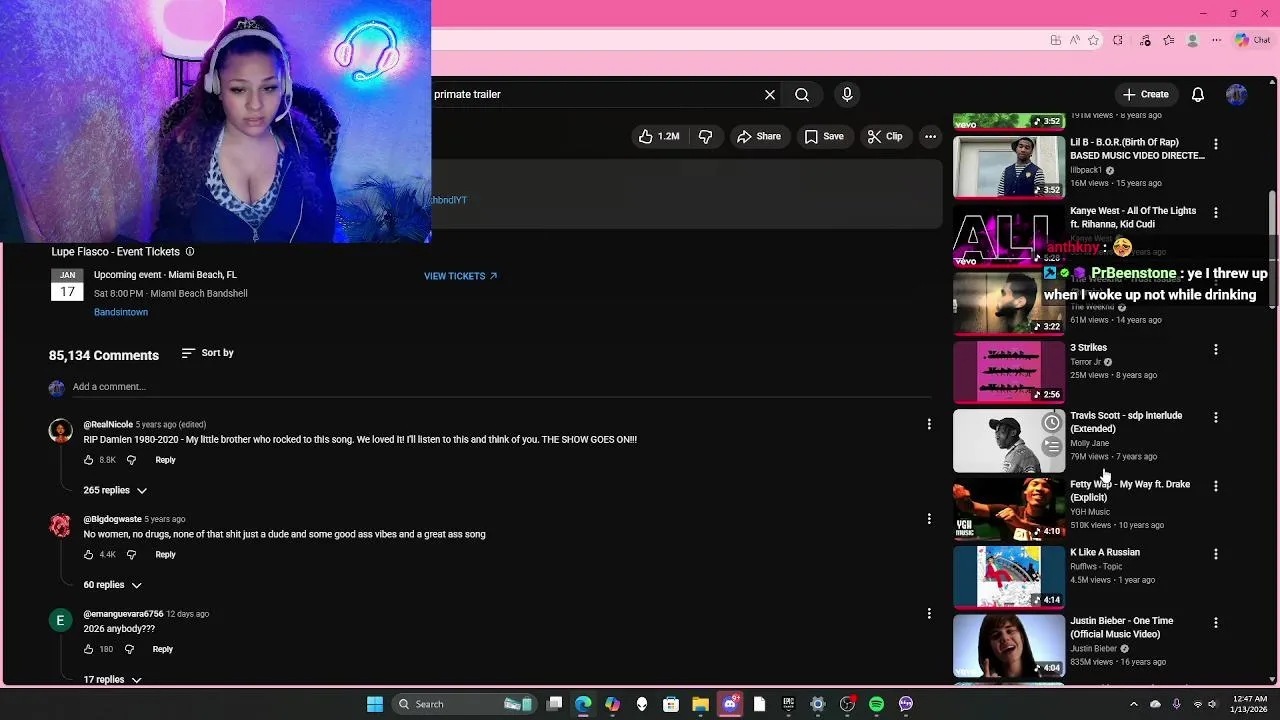This screenshot has width=1280, height=720.
Task: Open action menu for @RealNicole's comment
Action: (929, 425)
